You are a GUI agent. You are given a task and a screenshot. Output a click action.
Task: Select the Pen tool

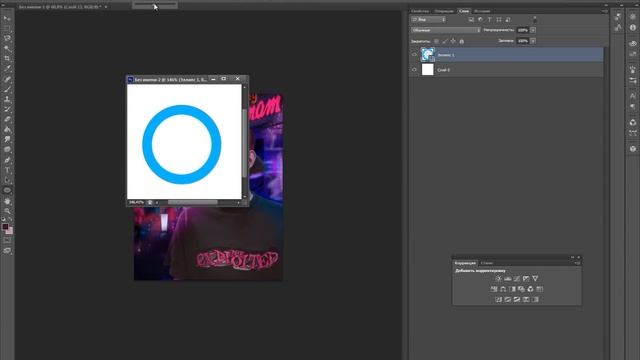click(x=7, y=160)
